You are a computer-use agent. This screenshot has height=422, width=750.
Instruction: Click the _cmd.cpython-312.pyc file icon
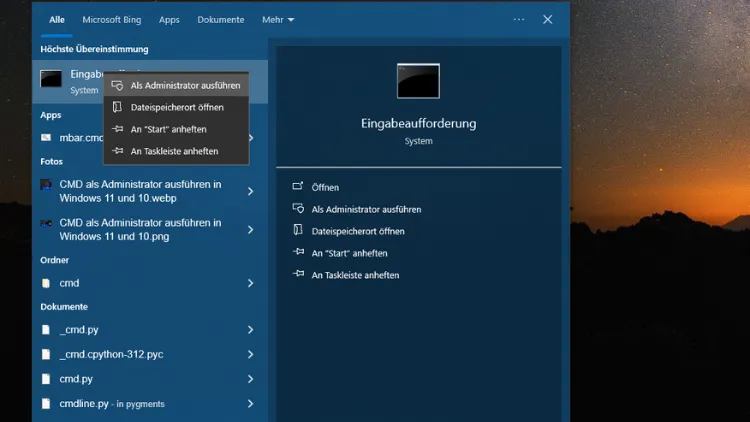(x=45, y=355)
